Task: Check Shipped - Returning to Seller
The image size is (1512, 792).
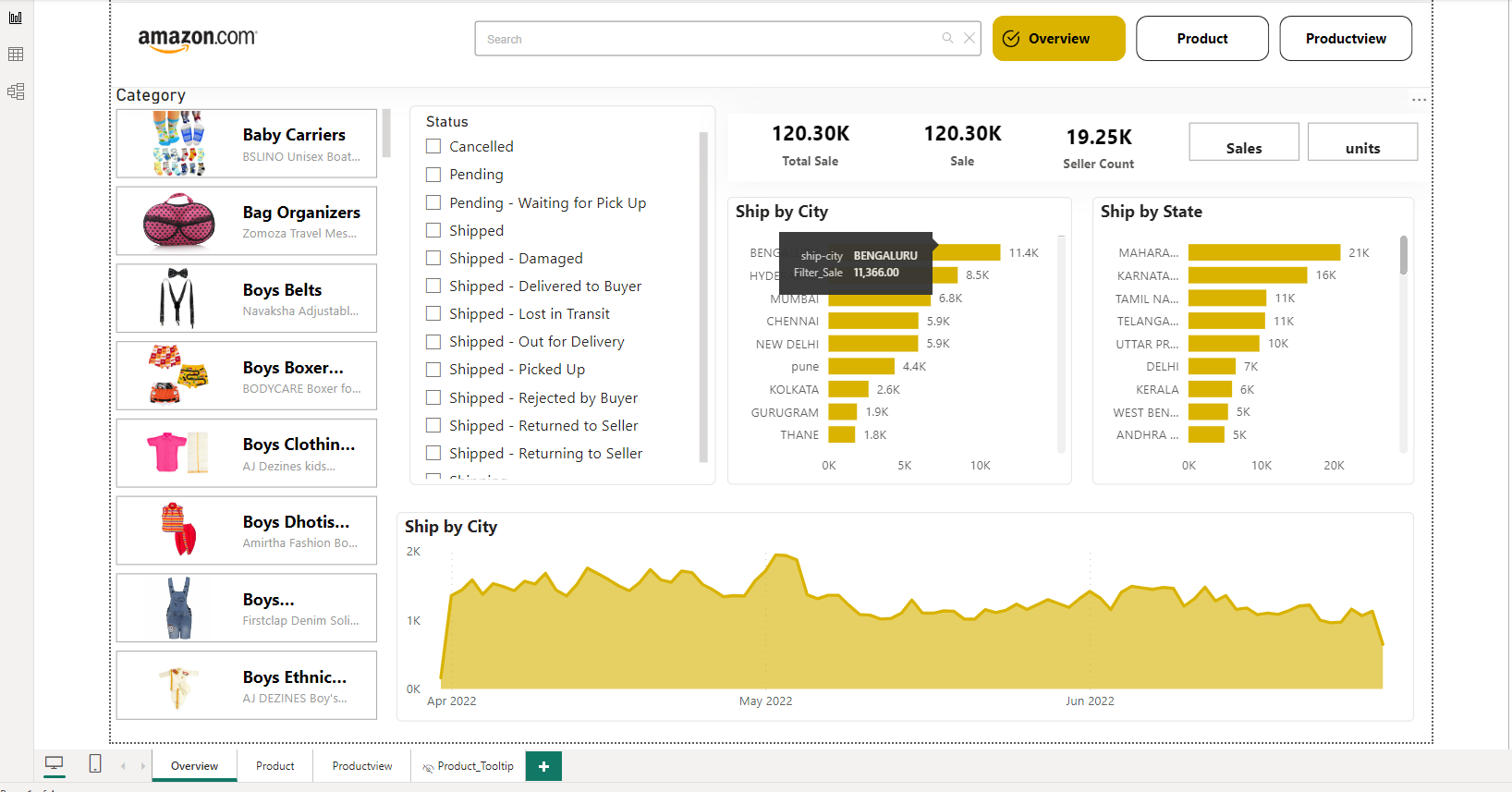Action: [x=433, y=453]
